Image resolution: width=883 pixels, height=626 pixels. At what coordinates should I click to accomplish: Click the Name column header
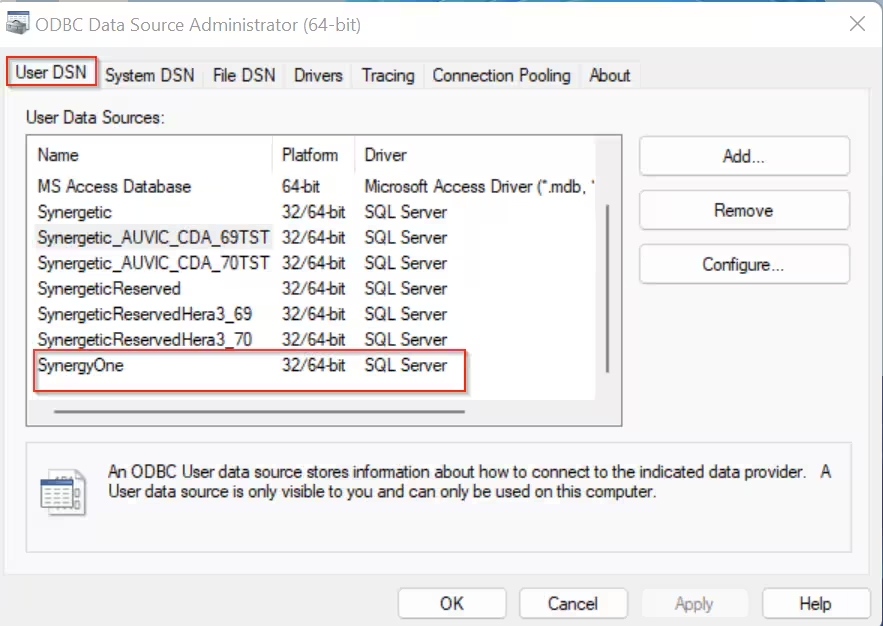click(152, 155)
